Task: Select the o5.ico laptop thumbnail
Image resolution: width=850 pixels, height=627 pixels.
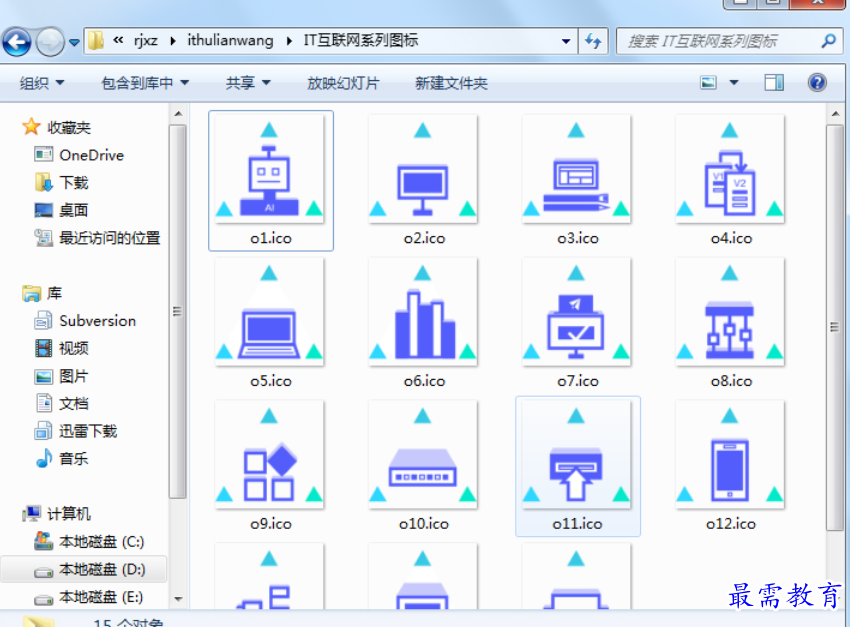Action: pos(269,312)
